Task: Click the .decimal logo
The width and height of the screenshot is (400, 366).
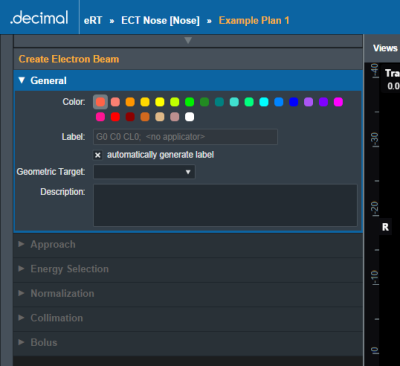Action: coord(39,18)
